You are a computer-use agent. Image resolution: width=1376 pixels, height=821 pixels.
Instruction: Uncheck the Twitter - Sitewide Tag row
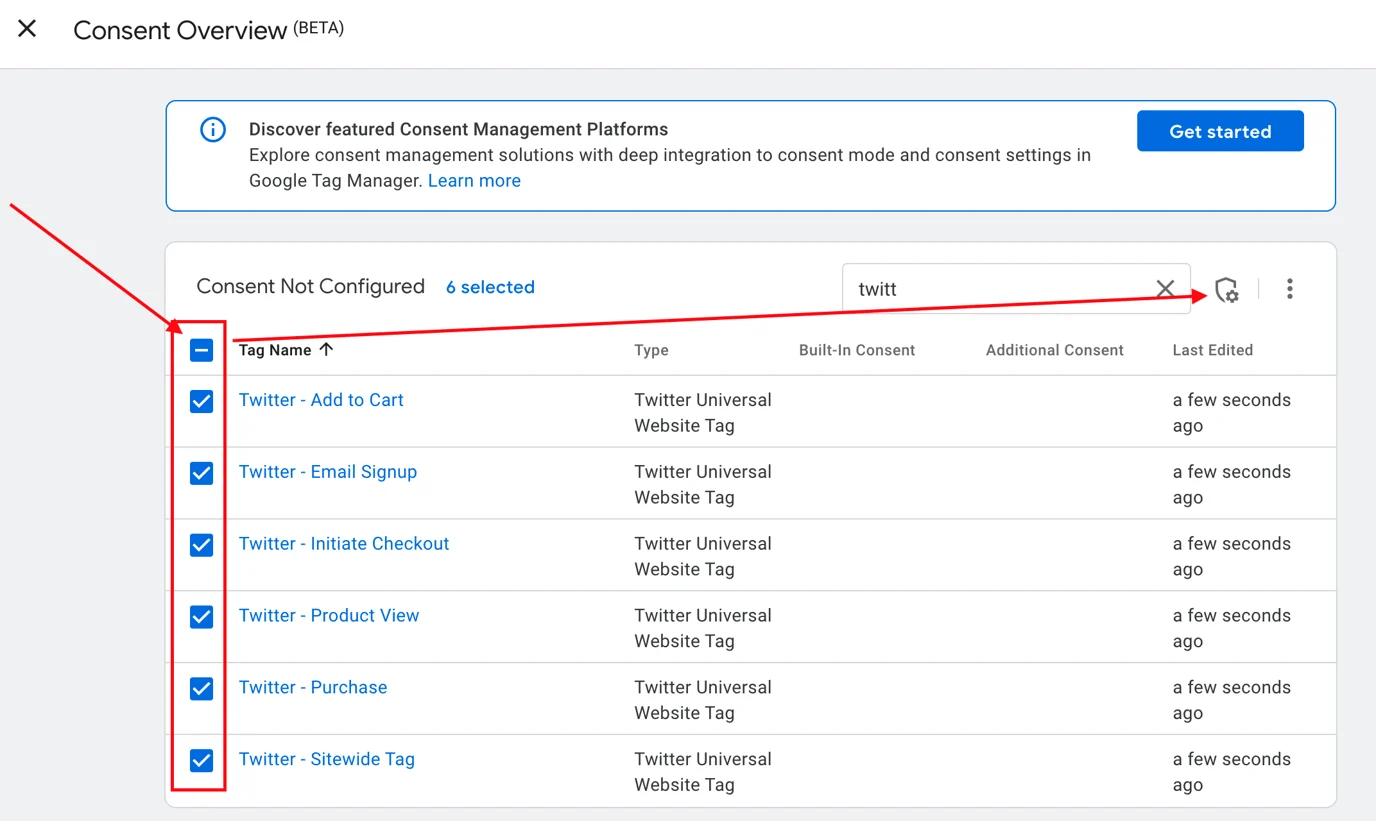(x=201, y=761)
